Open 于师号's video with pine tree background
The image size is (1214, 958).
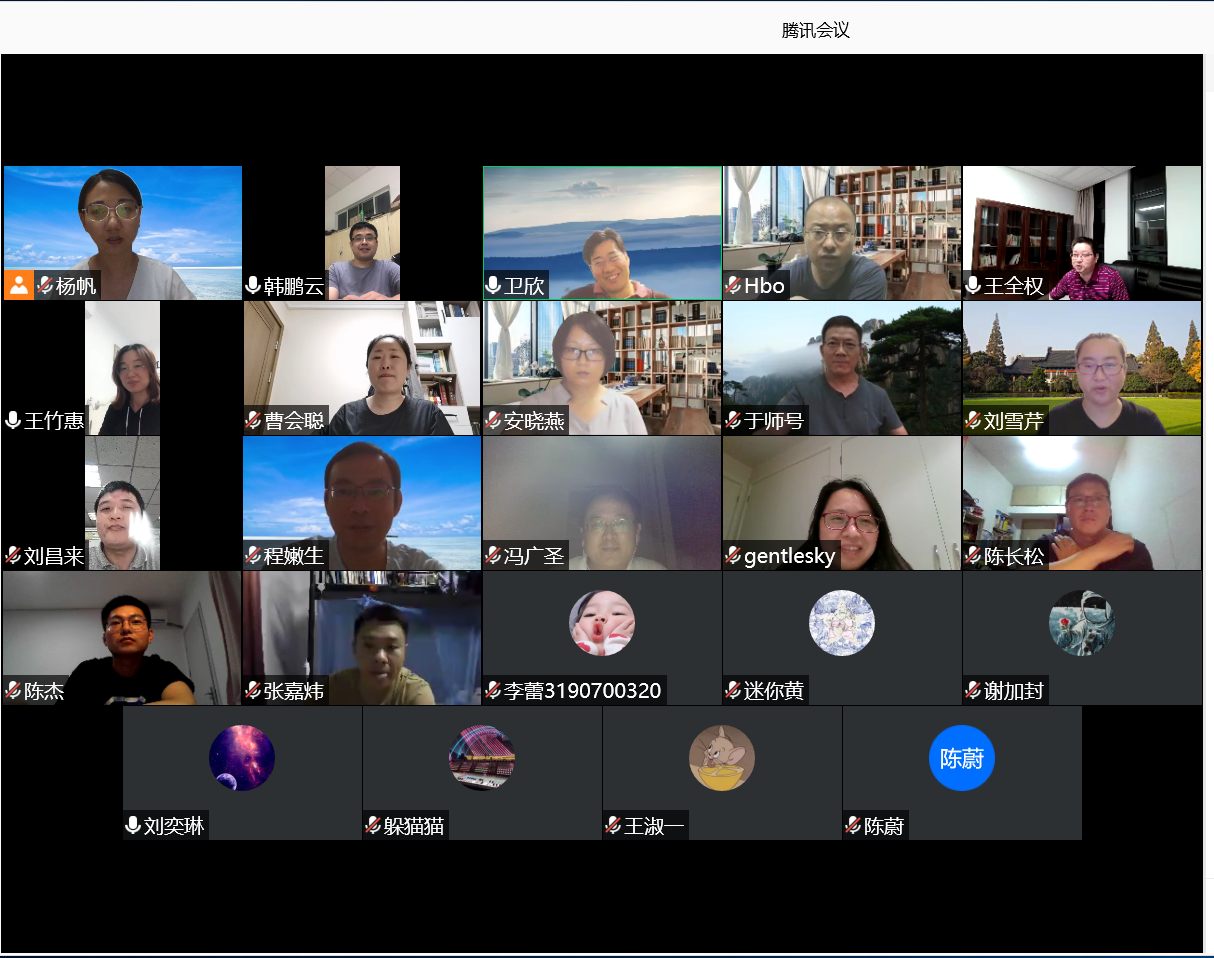tap(842, 368)
